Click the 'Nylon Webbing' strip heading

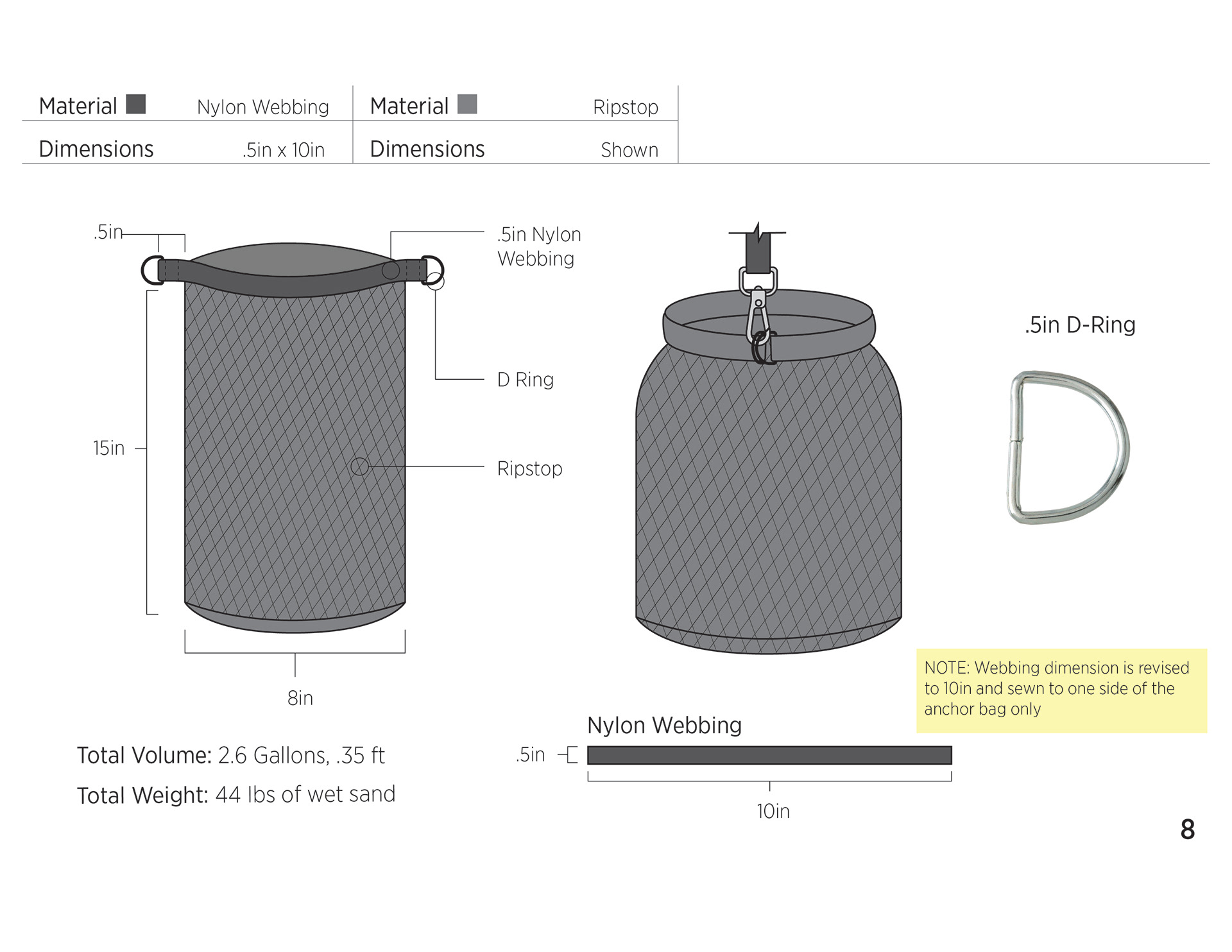(x=665, y=726)
